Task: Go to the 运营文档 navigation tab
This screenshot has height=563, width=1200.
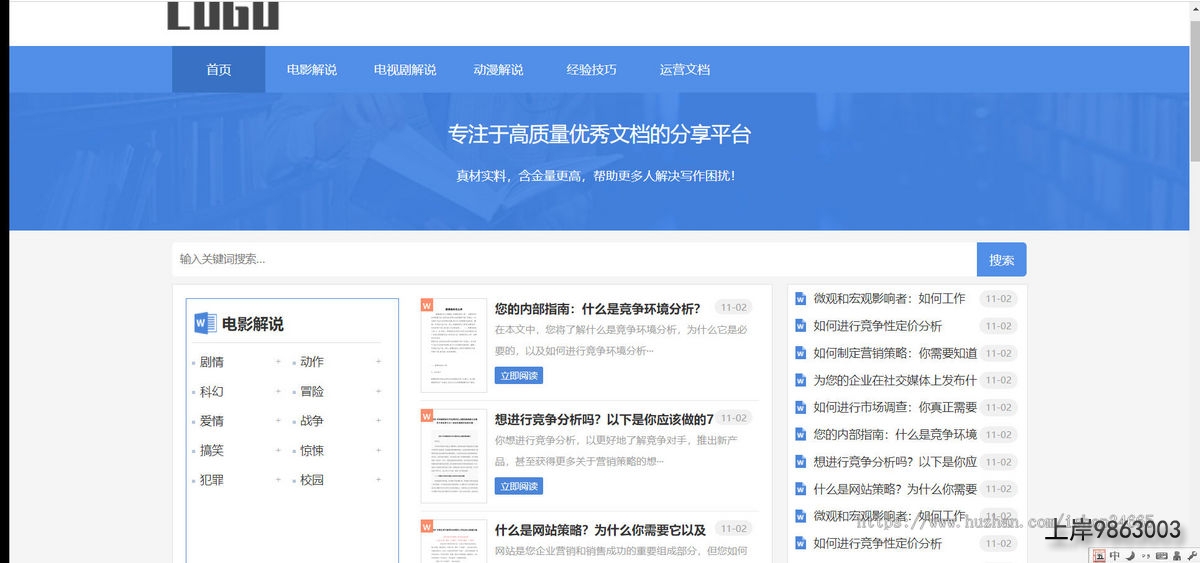Action: pyautogui.click(x=684, y=70)
